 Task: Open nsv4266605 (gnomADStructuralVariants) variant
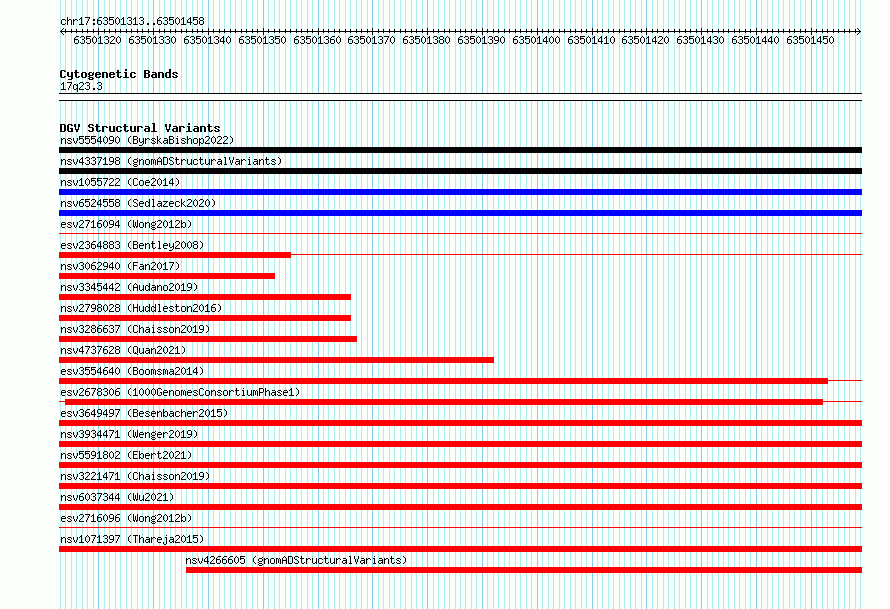coord(296,560)
